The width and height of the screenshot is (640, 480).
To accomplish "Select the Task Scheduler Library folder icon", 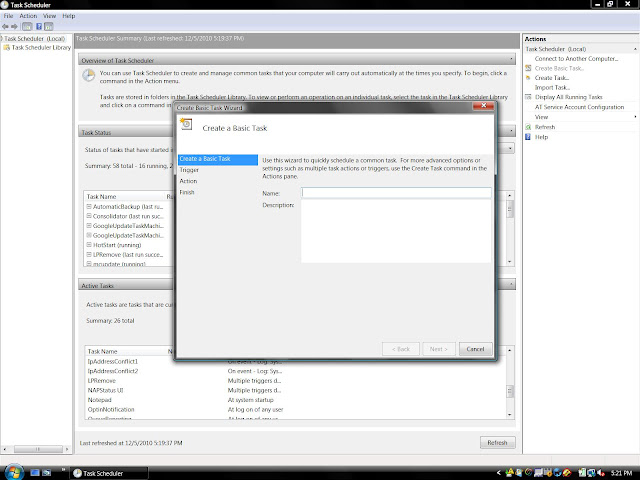I will coord(7,48).
